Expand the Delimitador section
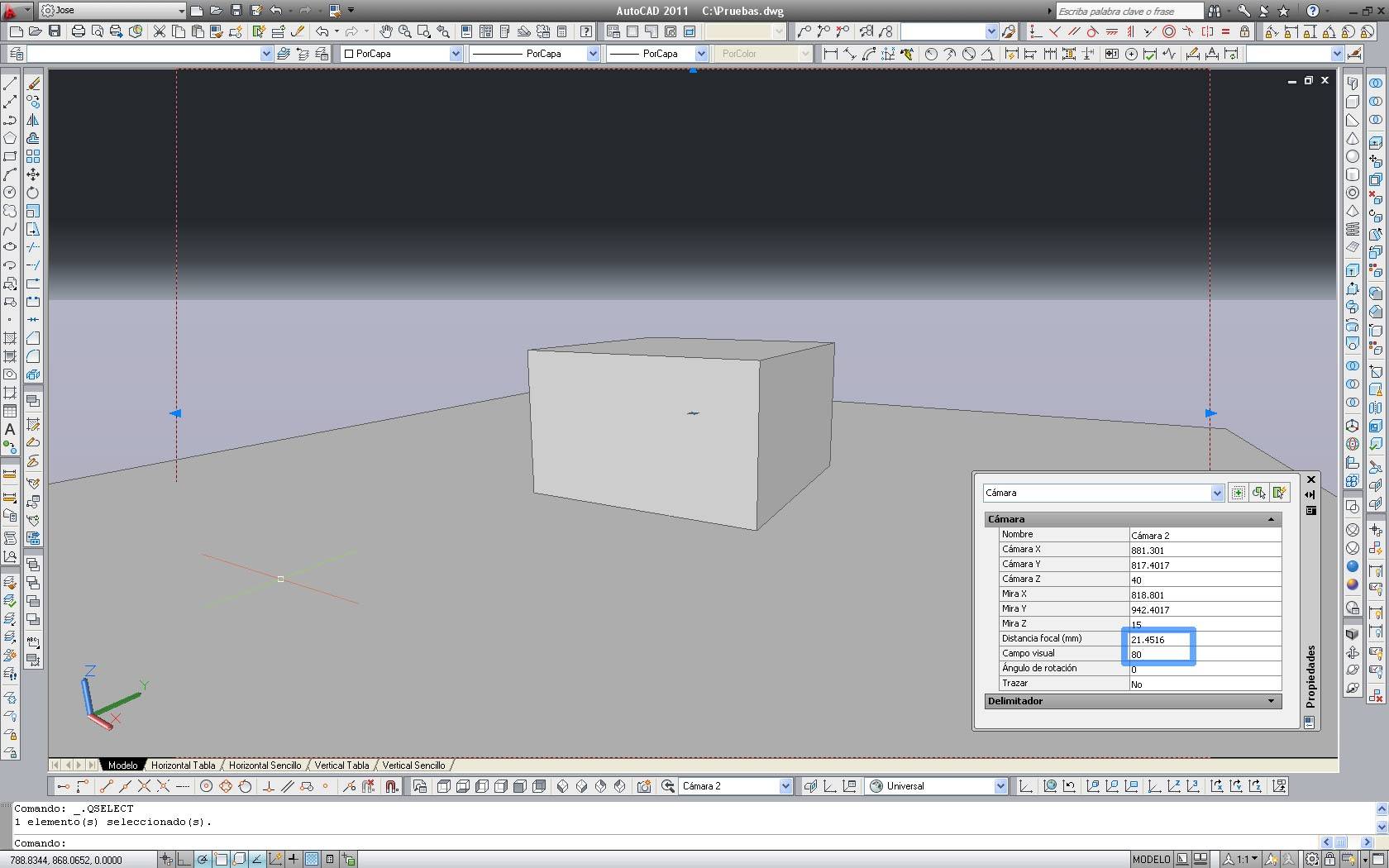This screenshot has width=1389, height=868. [1271, 701]
